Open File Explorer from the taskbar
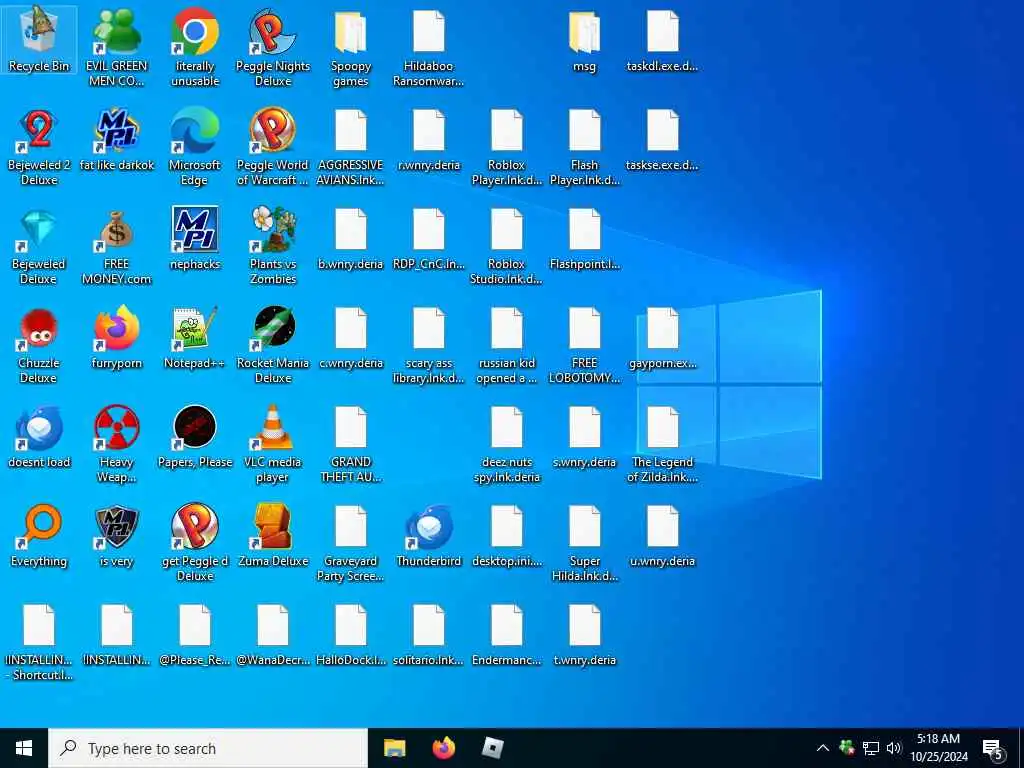This screenshot has height=768, width=1024. pyautogui.click(x=394, y=748)
